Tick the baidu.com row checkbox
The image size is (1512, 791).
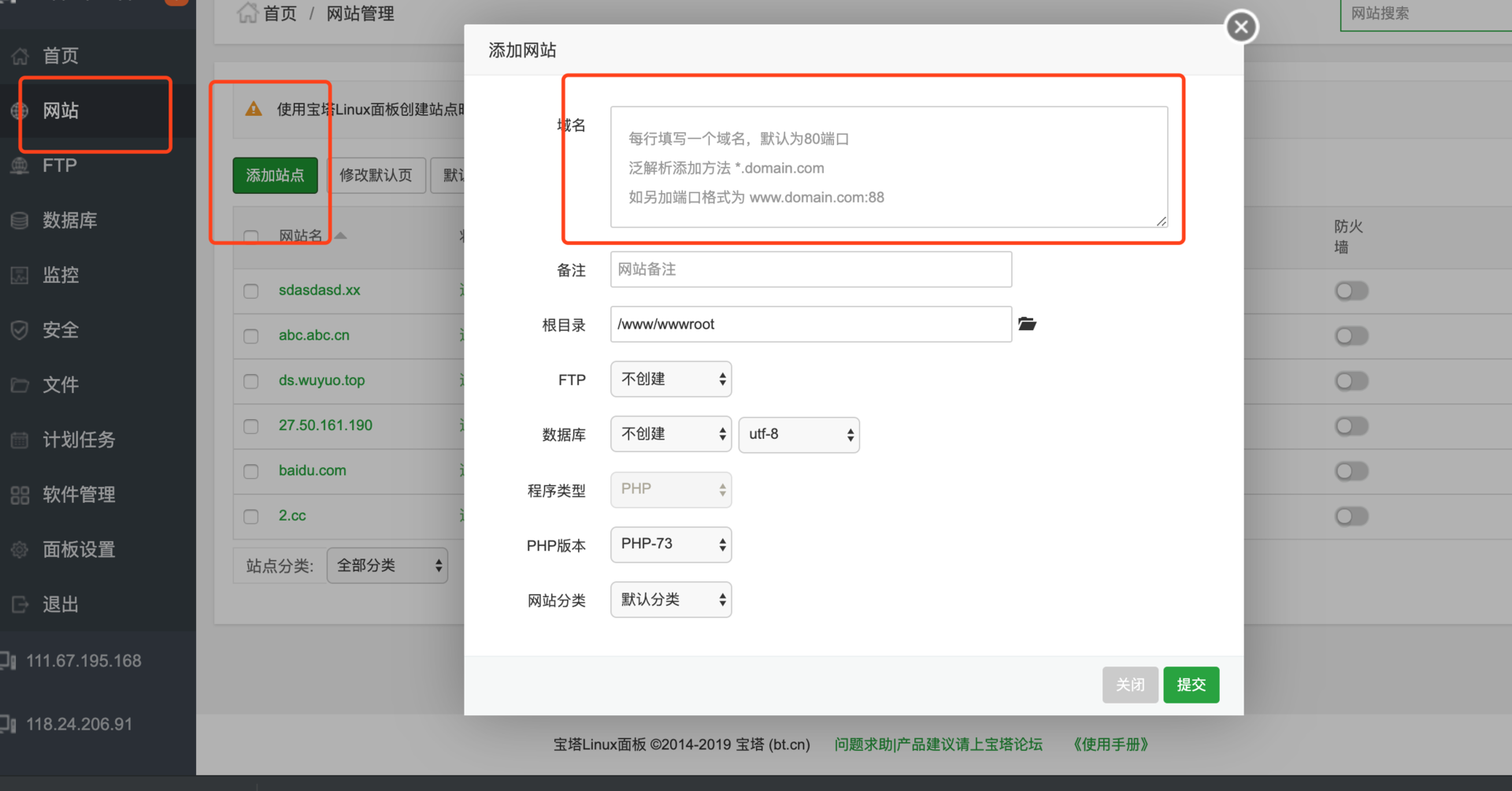click(251, 471)
